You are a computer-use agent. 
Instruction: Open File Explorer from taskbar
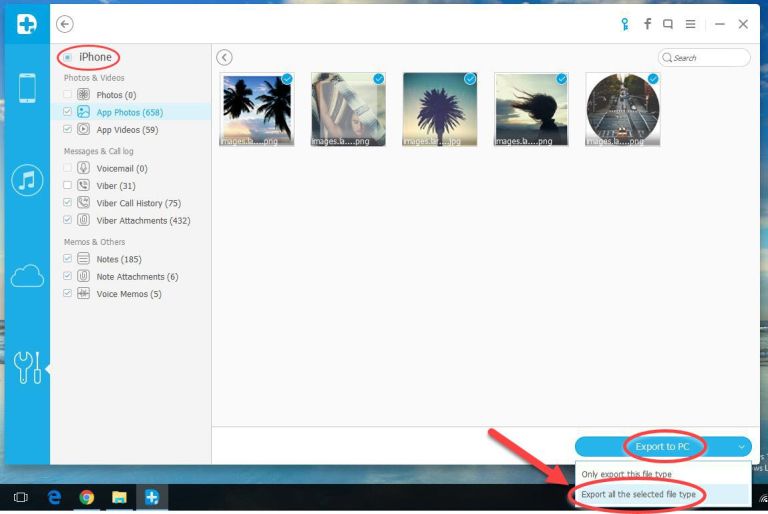(x=119, y=497)
